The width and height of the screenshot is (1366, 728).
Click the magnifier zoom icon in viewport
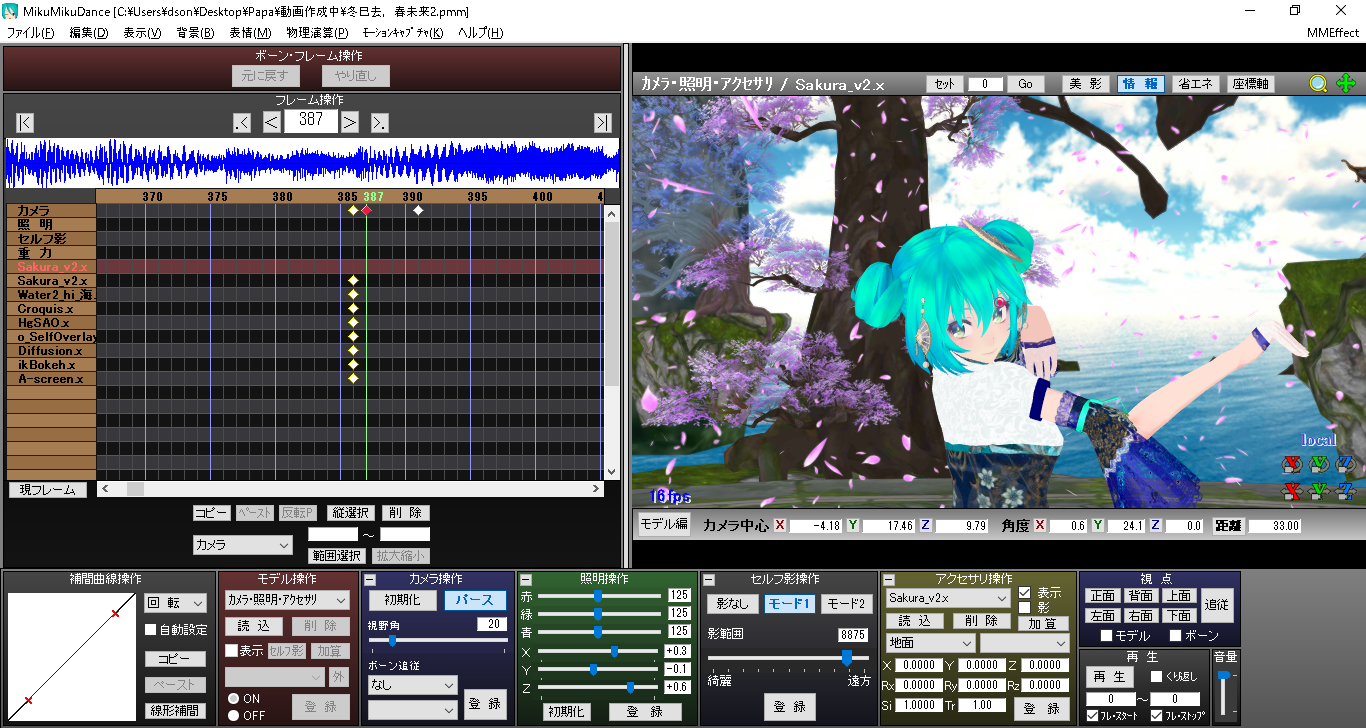tap(1318, 84)
